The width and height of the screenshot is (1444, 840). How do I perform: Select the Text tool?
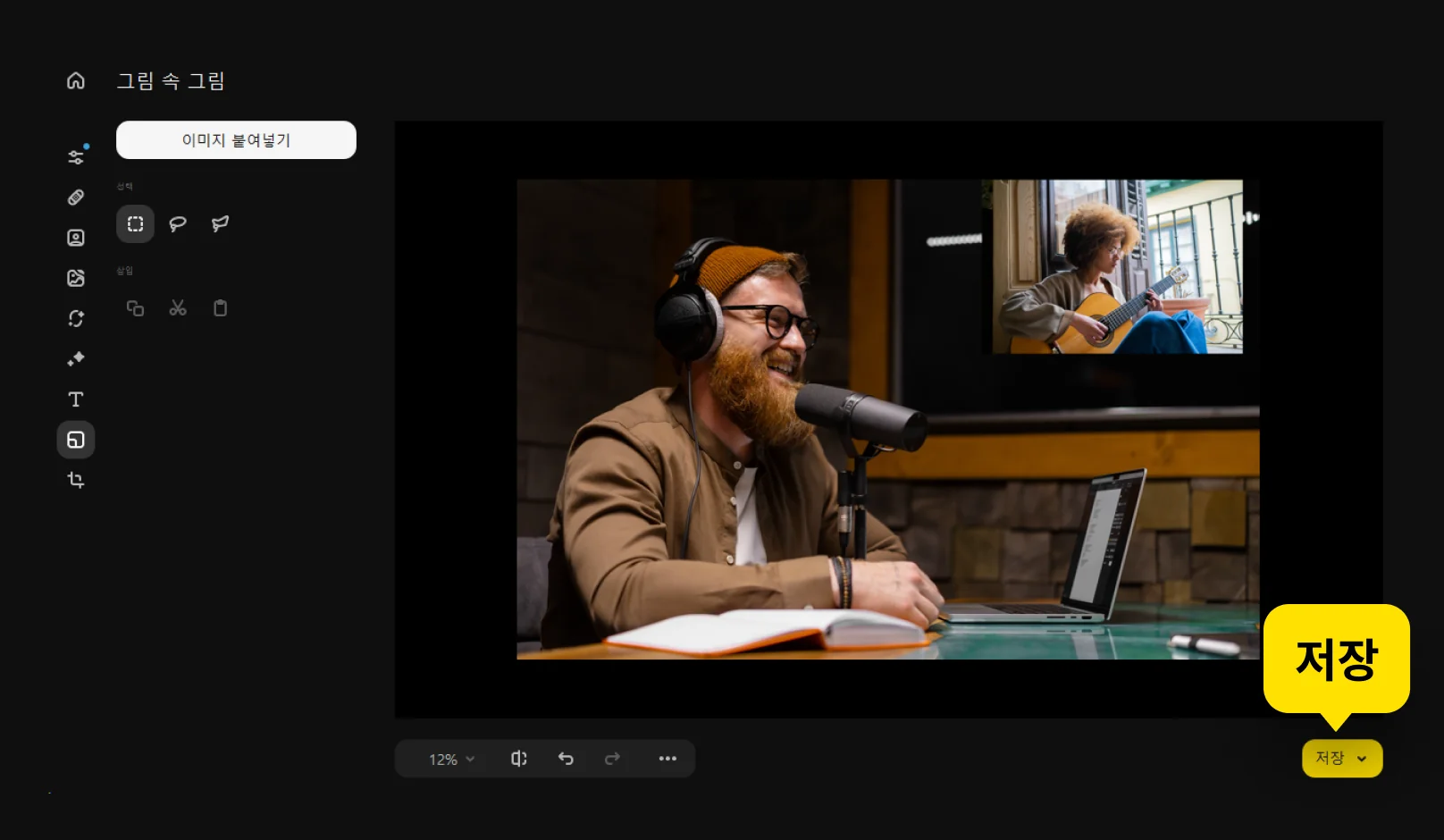coord(76,399)
